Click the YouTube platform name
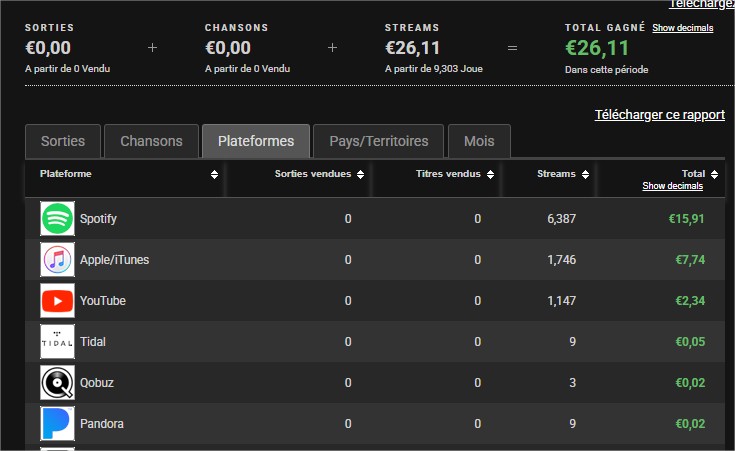 pos(103,301)
